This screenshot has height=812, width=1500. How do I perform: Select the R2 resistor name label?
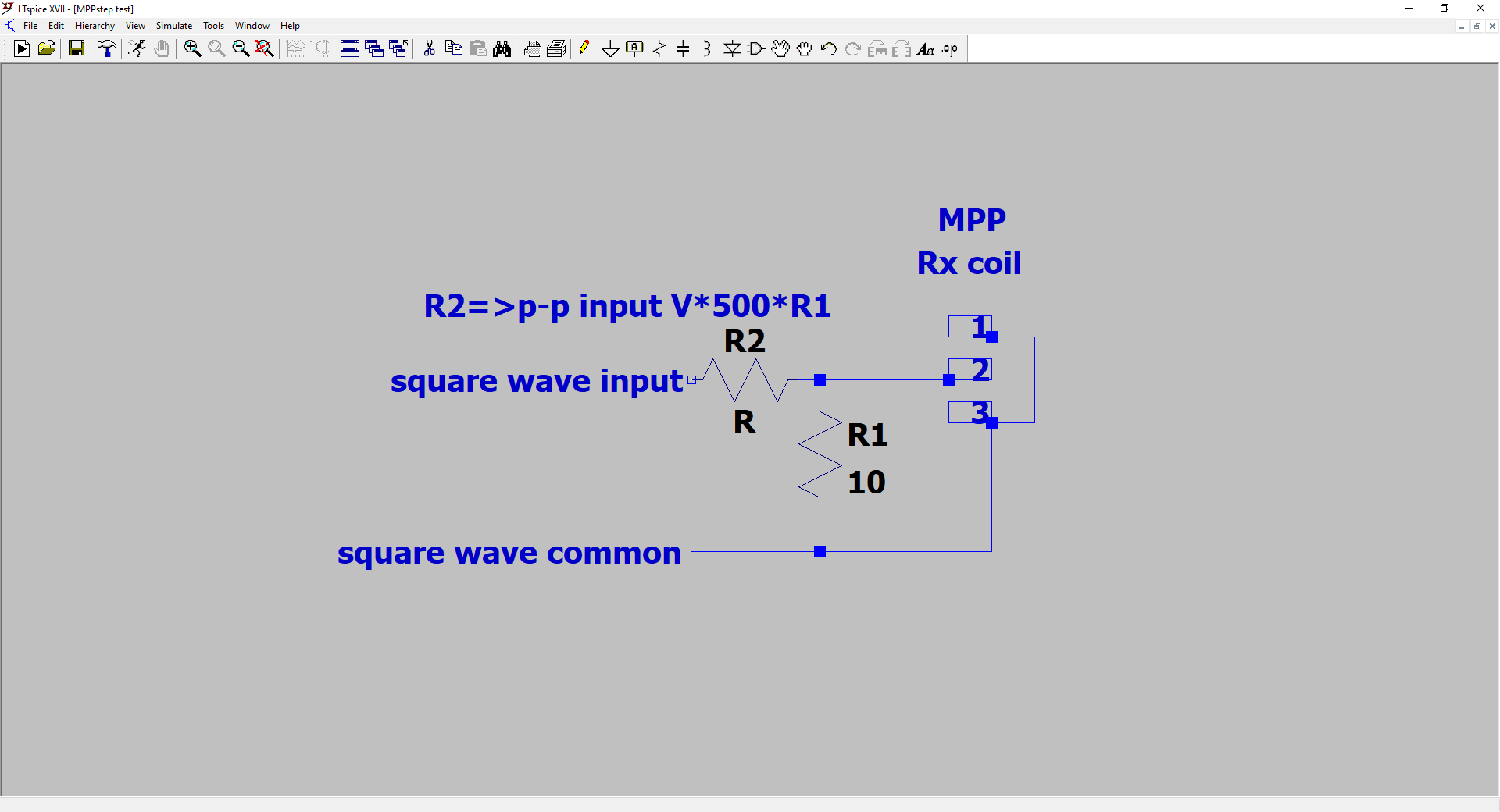coord(745,341)
